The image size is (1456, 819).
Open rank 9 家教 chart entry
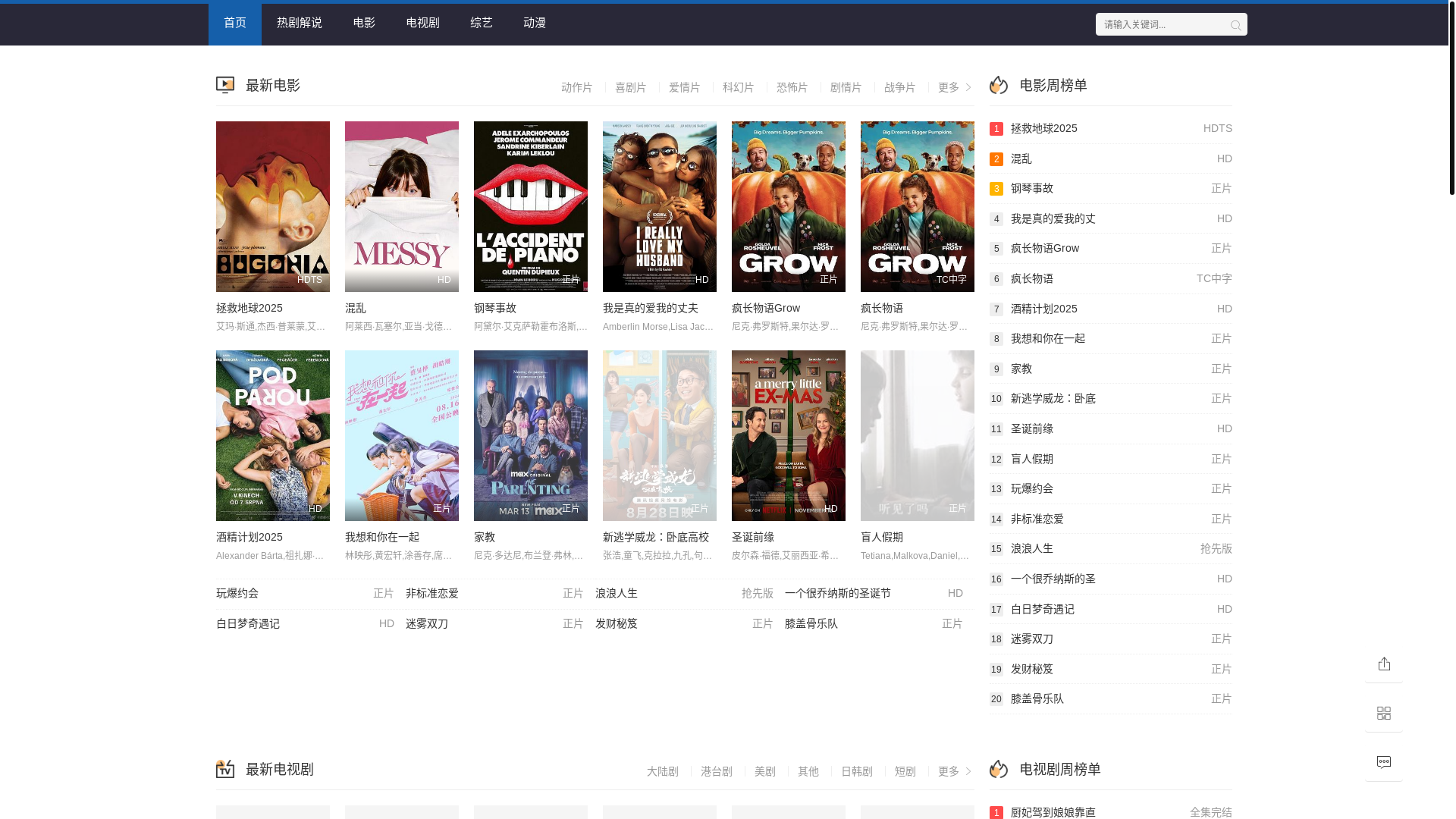click(1111, 369)
